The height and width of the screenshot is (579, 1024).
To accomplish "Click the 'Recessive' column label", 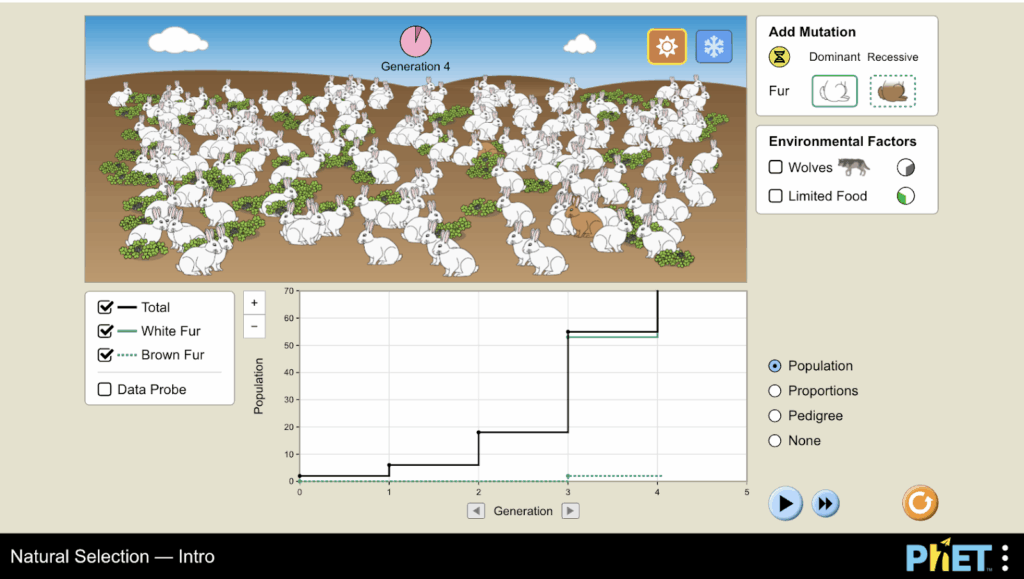I will 893,57.
